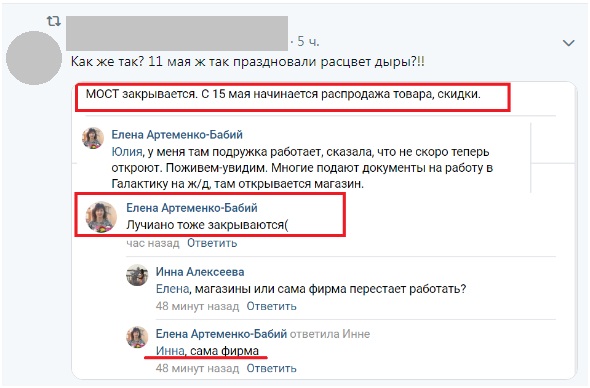Viewport: 590px width, 388px height.
Task: Open Елена avatar on 'сама фирма' reply
Action: coord(137,337)
